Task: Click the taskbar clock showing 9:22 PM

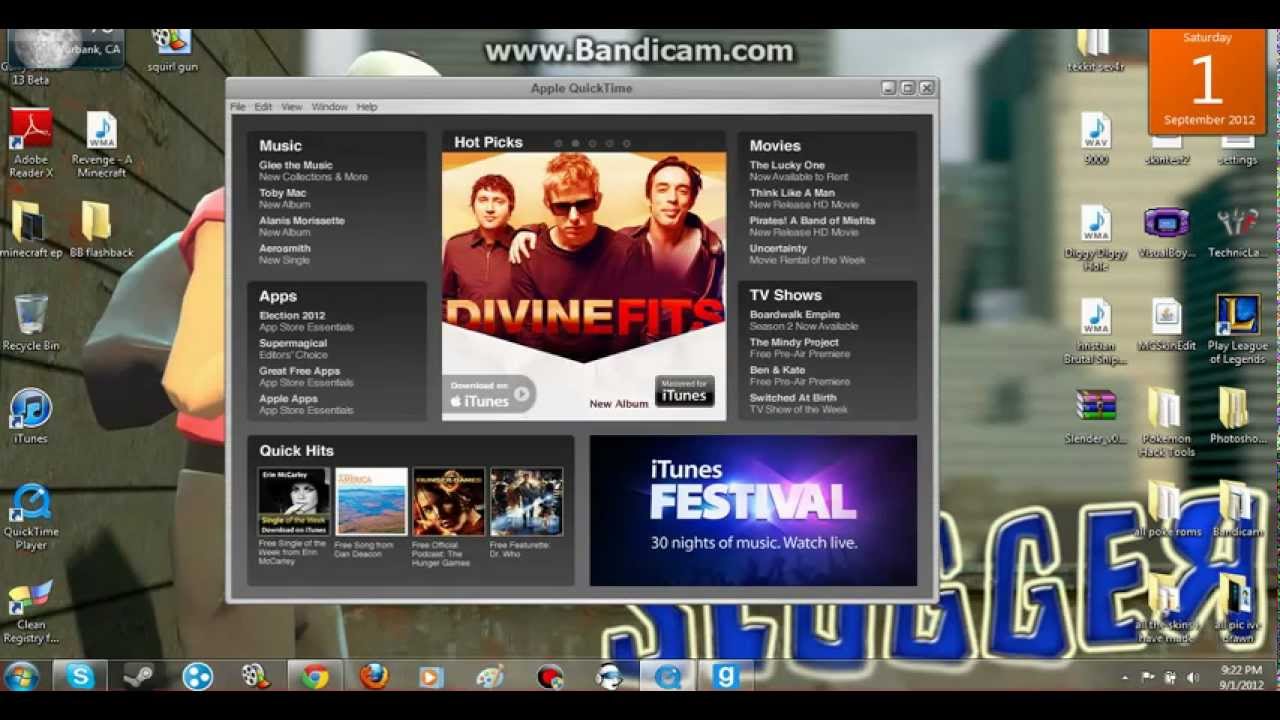Action: point(1241,677)
